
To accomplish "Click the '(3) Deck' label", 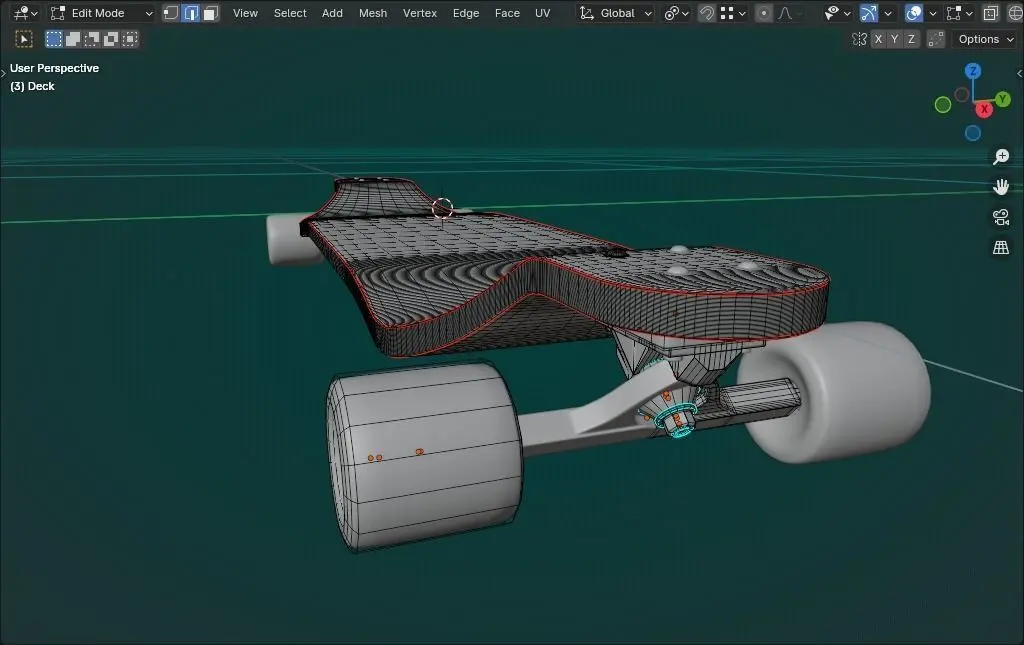I will [33, 86].
